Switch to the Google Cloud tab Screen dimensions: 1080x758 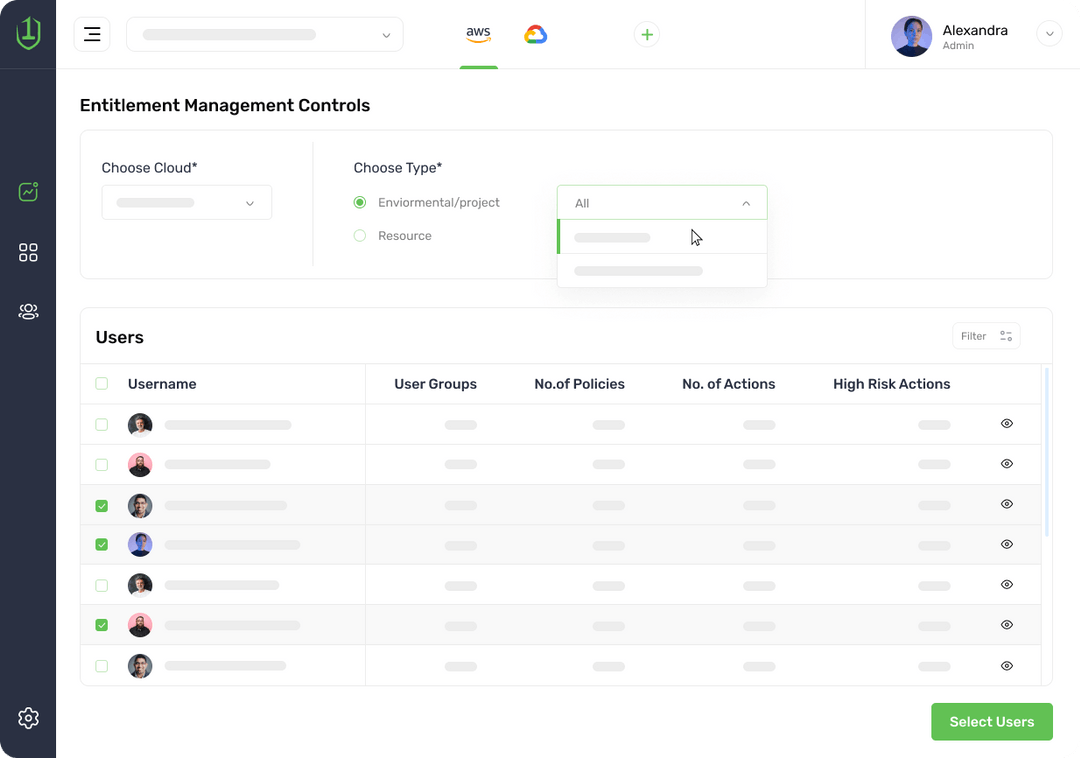click(536, 35)
